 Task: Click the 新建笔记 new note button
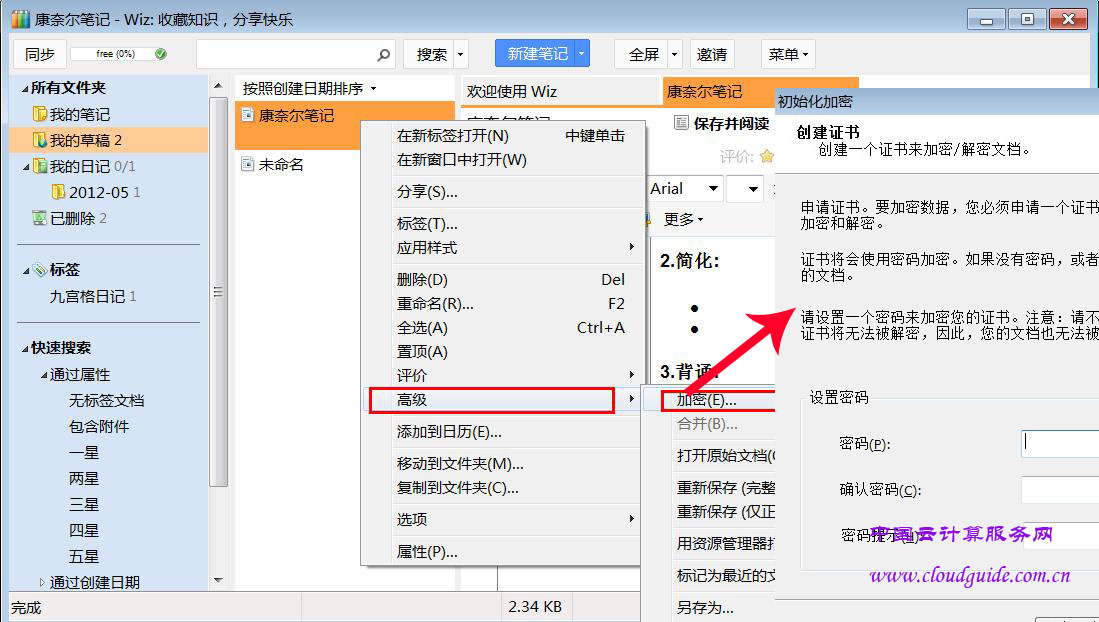tap(537, 53)
